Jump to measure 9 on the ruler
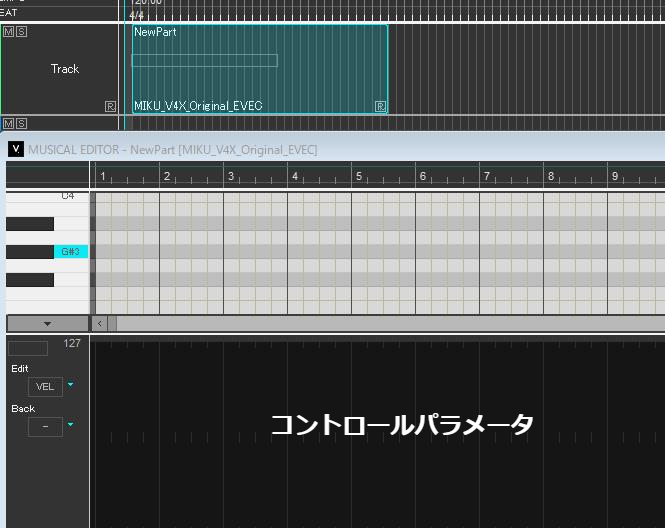666x529 pixels. pos(615,176)
